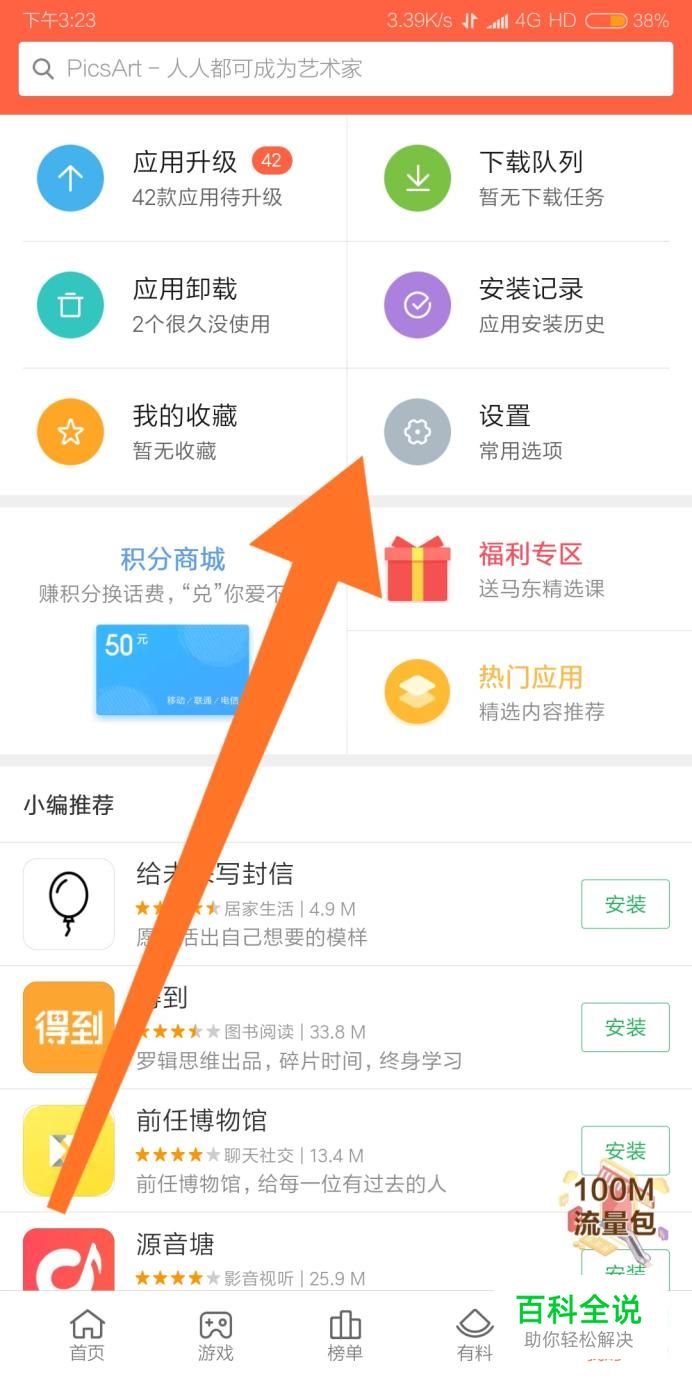The height and width of the screenshot is (1384, 692).
Task: Switch to the 游戏 tab
Action: point(215,1336)
